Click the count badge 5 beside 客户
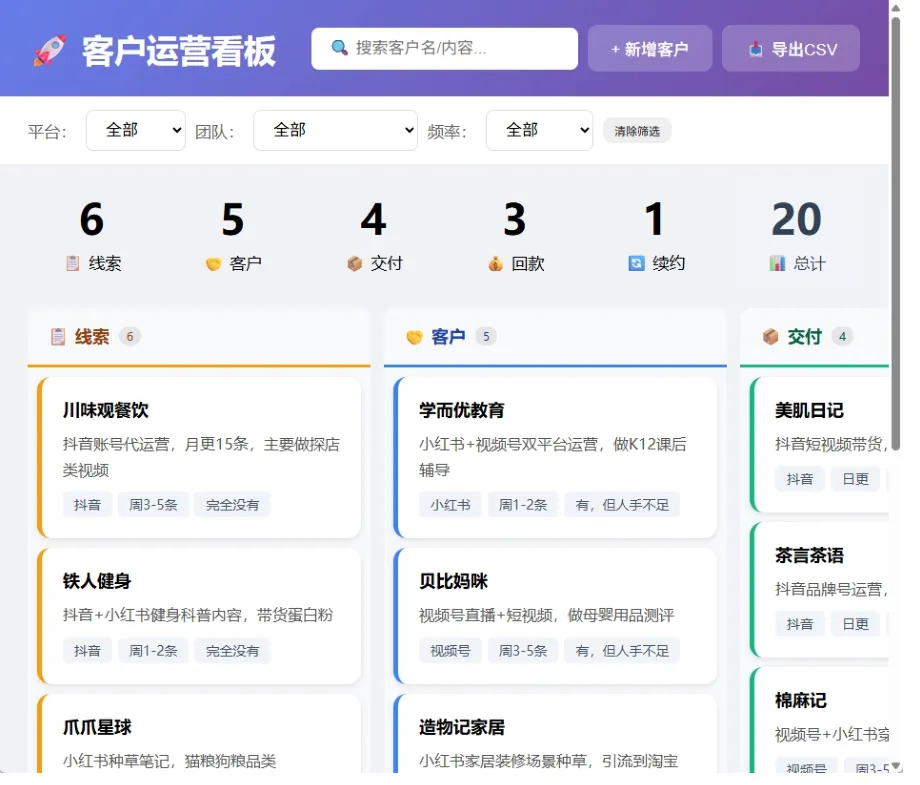Viewport: 920px width, 785px height. click(x=486, y=337)
